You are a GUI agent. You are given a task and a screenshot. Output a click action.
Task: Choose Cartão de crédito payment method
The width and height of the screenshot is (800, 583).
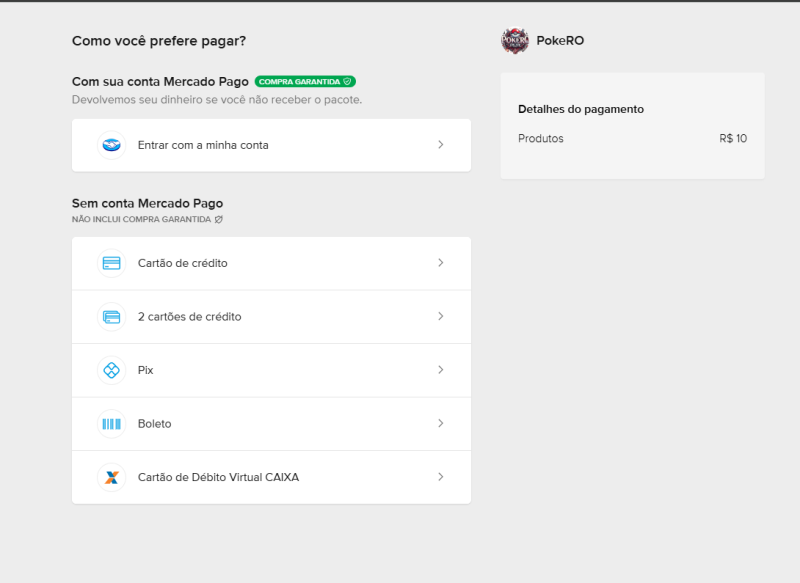(x=183, y=263)
